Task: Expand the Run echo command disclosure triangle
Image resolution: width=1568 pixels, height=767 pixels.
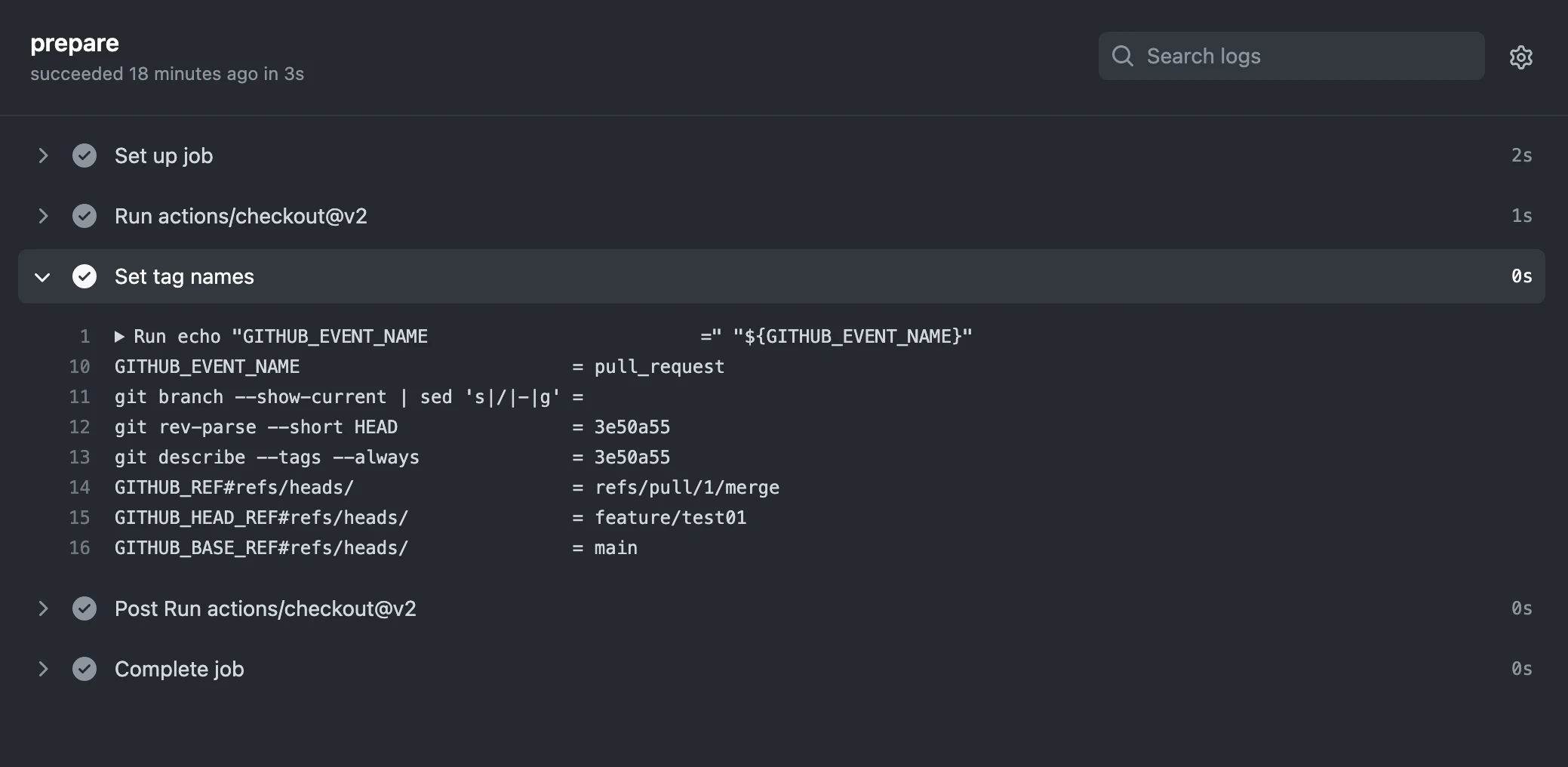Action: (x=119, y=337)
